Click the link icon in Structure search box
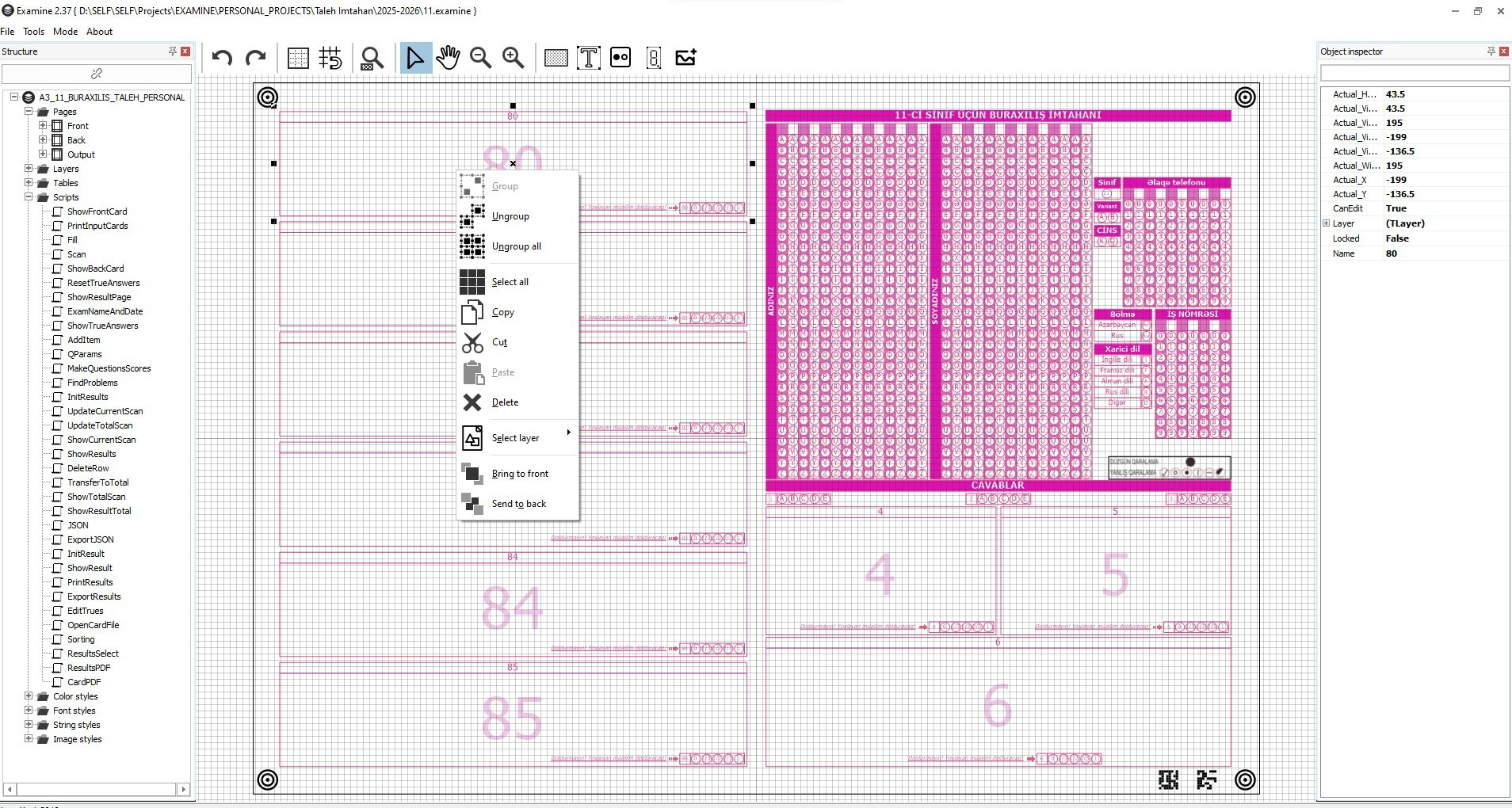The width and height of the screenshot is (1512, 808). pos(97,74)
